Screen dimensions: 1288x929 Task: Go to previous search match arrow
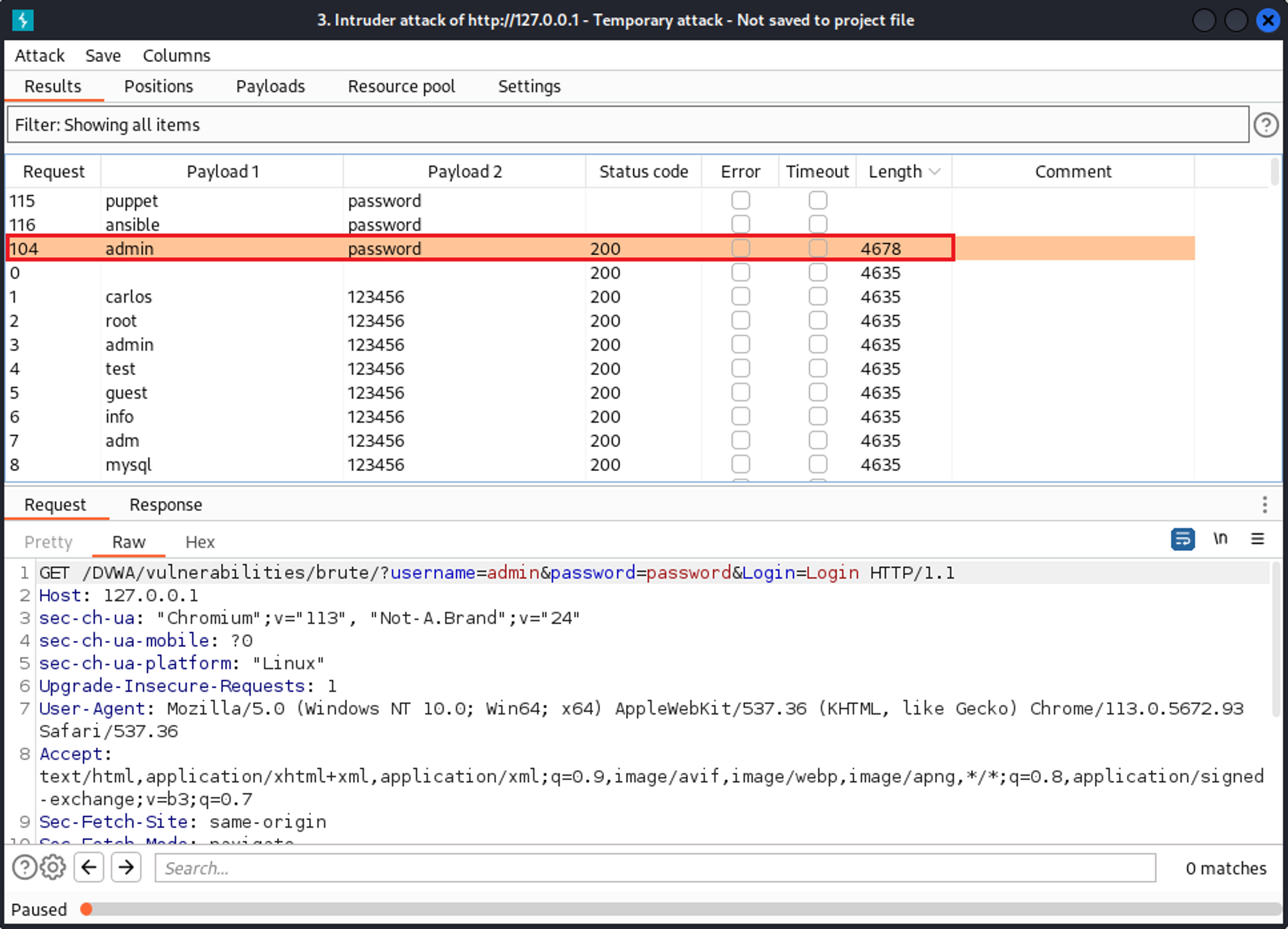89,867
